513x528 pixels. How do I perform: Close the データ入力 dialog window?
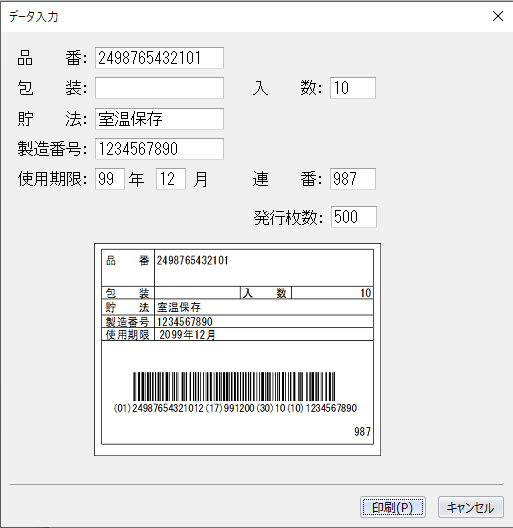click(498, 16)
